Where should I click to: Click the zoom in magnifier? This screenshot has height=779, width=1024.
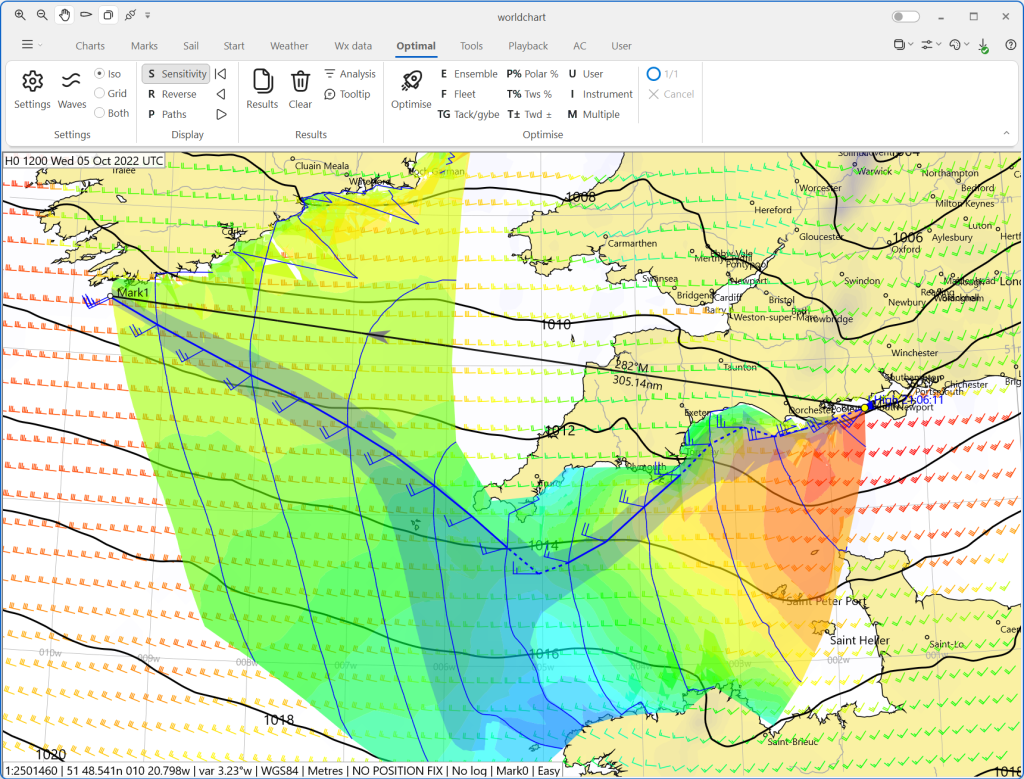click(20, 16)
